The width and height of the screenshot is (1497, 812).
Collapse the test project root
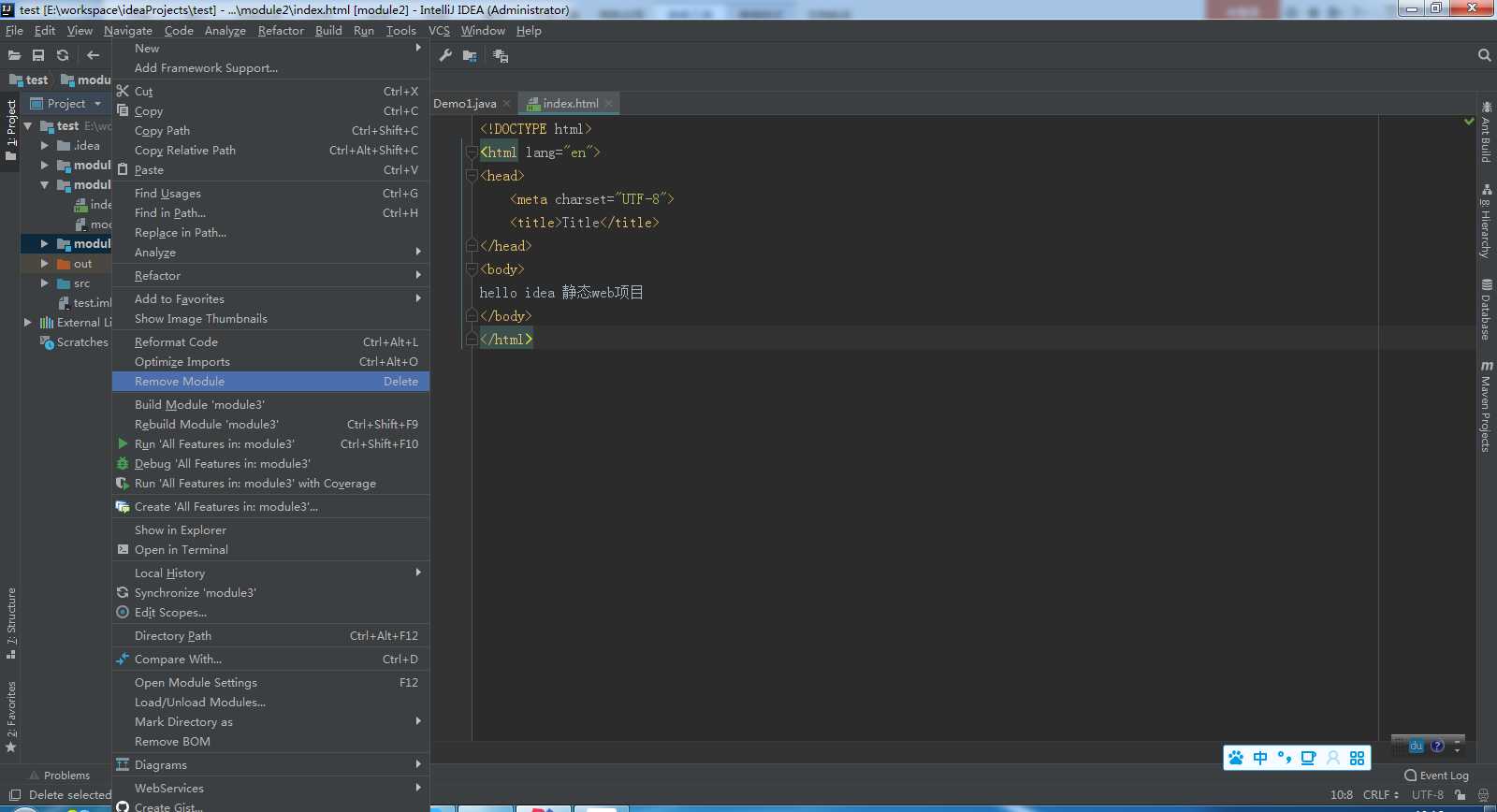tap(28, 126)
